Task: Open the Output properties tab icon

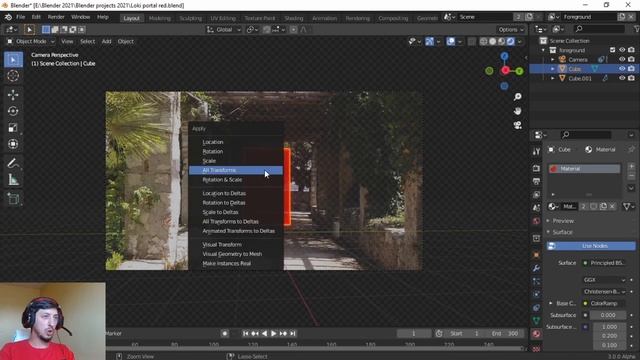Action: coord(536,181)
